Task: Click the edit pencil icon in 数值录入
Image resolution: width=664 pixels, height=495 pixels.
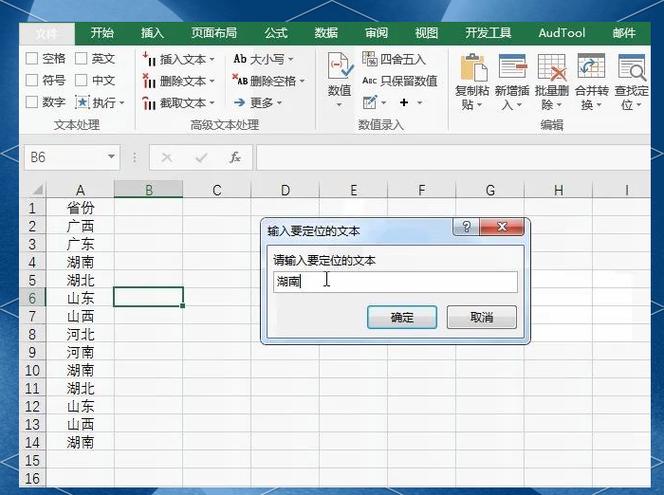Action: [x=370, y=102]
